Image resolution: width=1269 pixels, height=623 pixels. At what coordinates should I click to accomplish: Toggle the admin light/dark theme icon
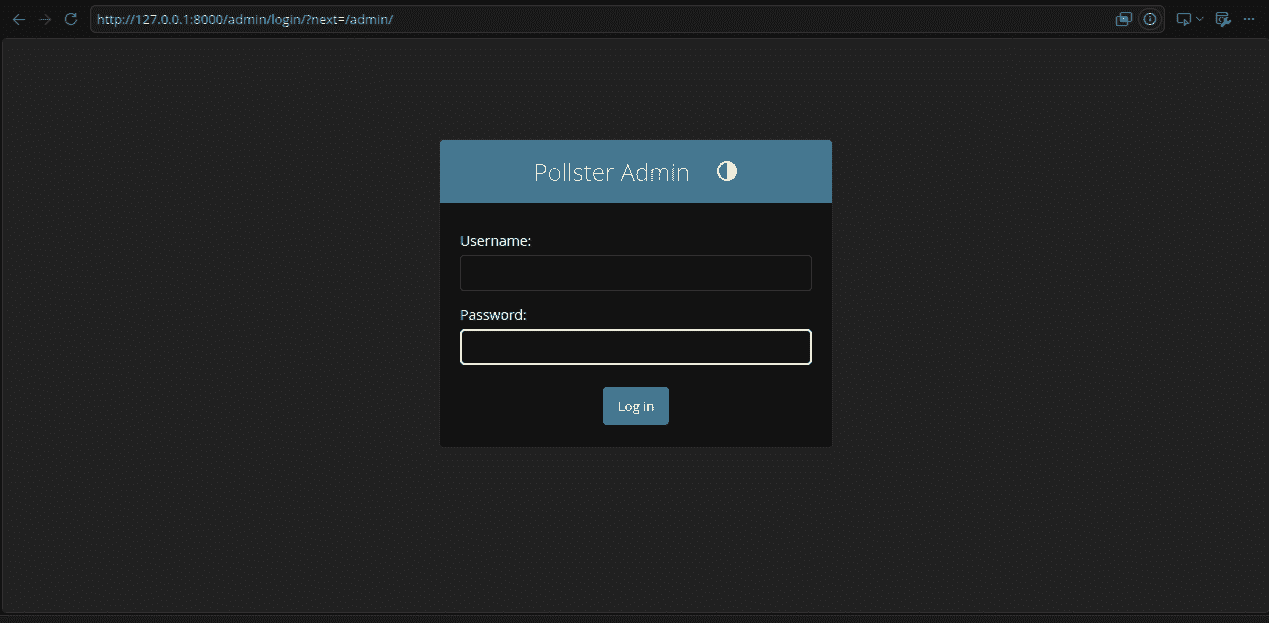[x=727, y=171]
